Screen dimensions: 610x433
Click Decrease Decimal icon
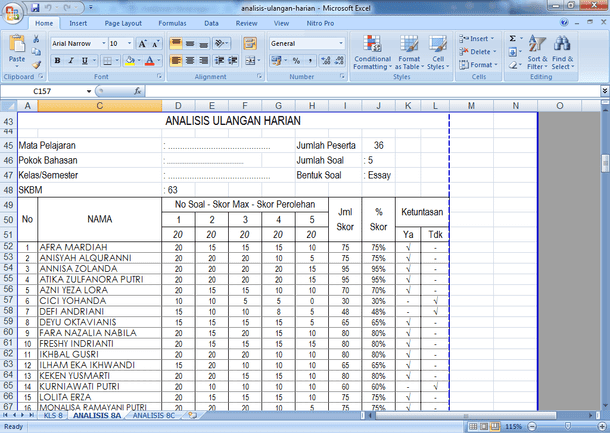click(x=339, y=61)
